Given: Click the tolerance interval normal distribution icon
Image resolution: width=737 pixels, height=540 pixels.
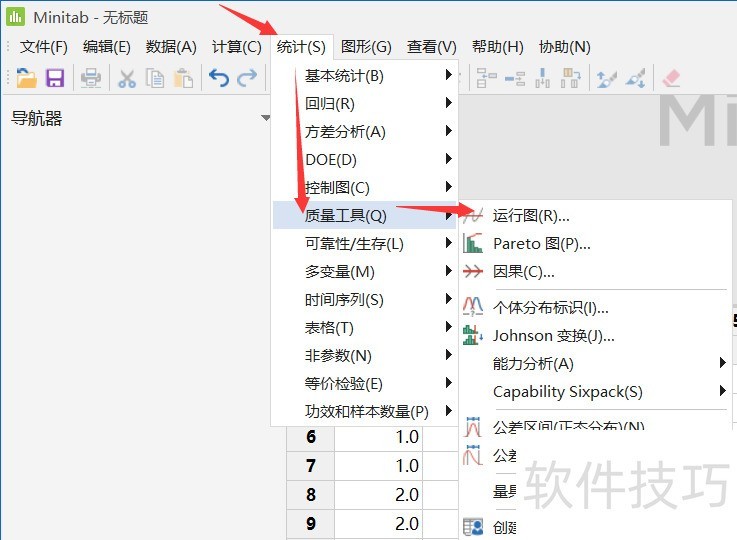Looking at the screenshot, I should pyautogui.click(x=473, y=426).
